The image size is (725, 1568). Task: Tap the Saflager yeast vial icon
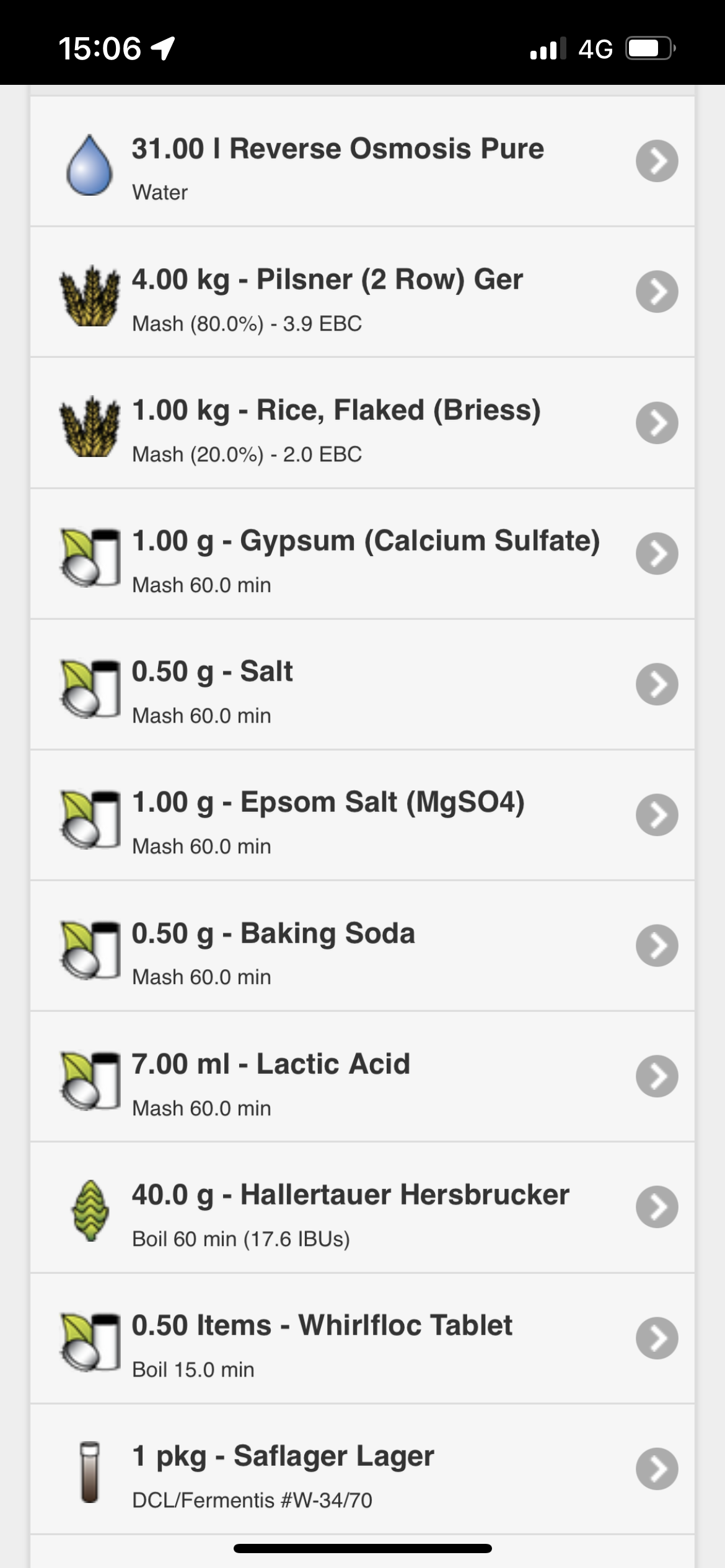tap(90, 1471)
